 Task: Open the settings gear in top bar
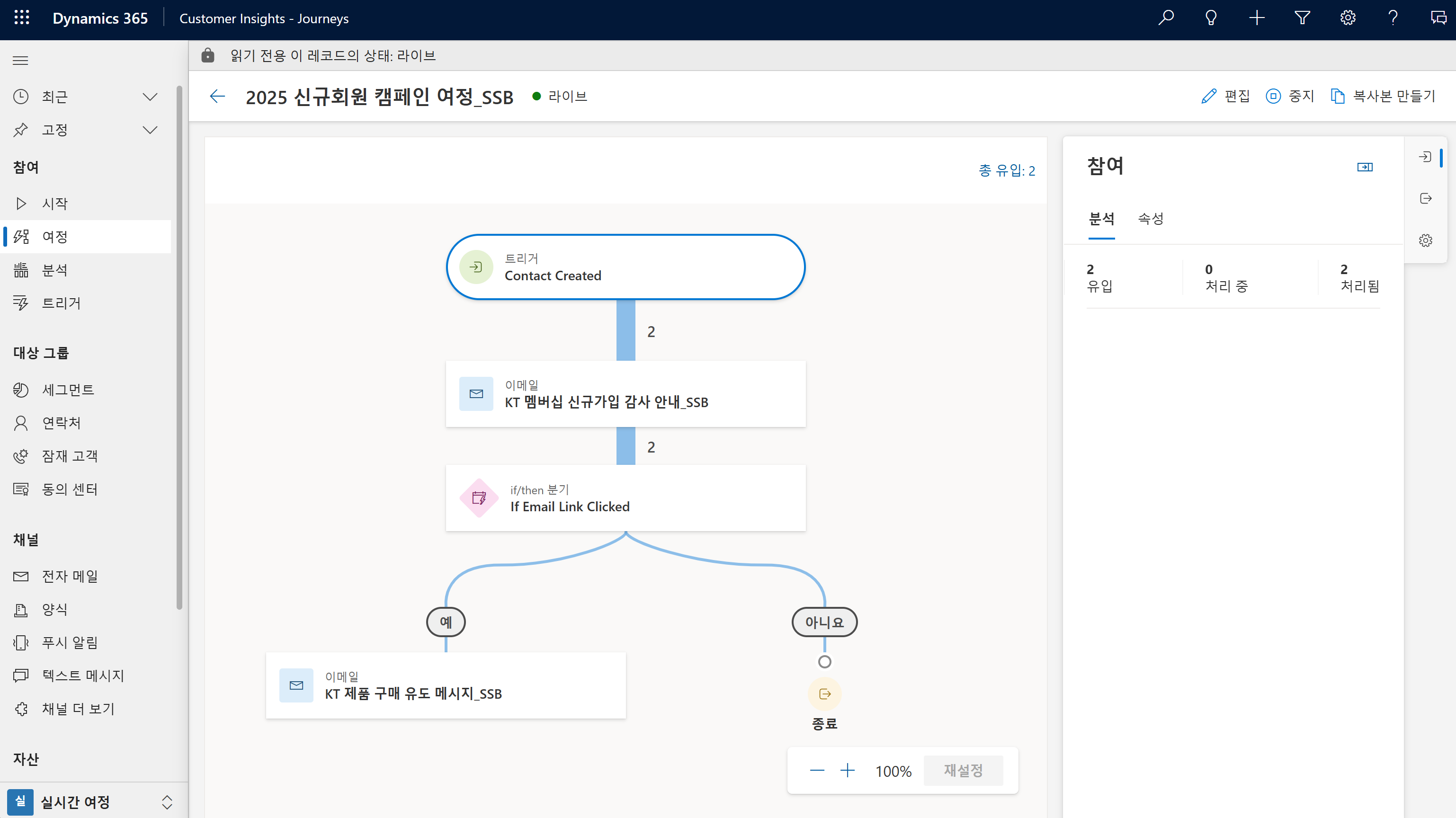(x=1348, y=18)
